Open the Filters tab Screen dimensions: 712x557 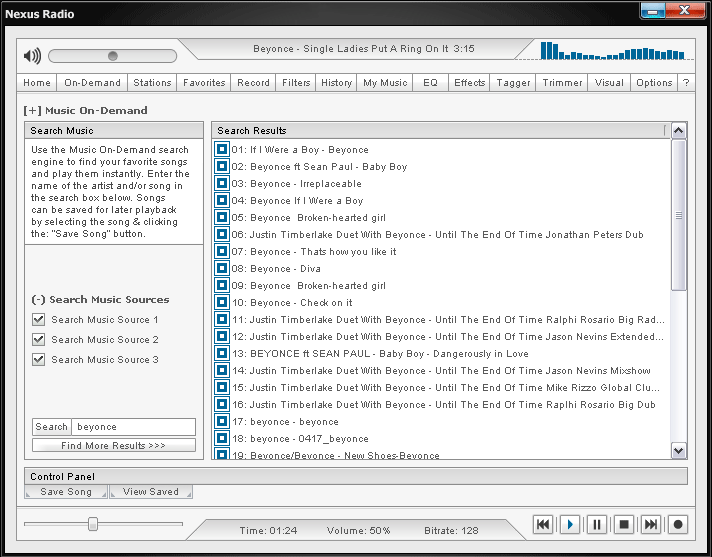[296, 83]
